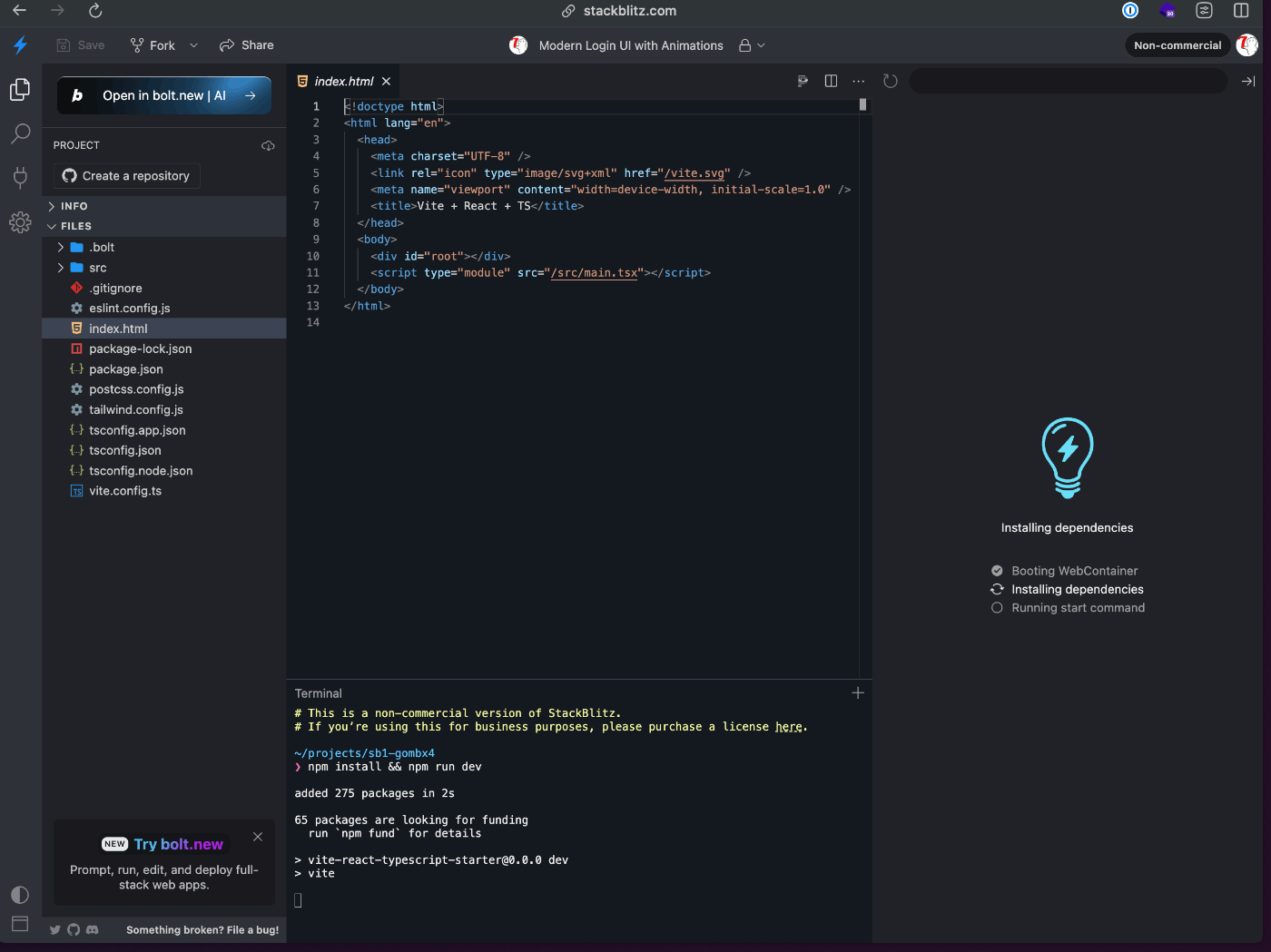
Task: Click the editor minimap scrollbar thumb
Action: (862, 104)
